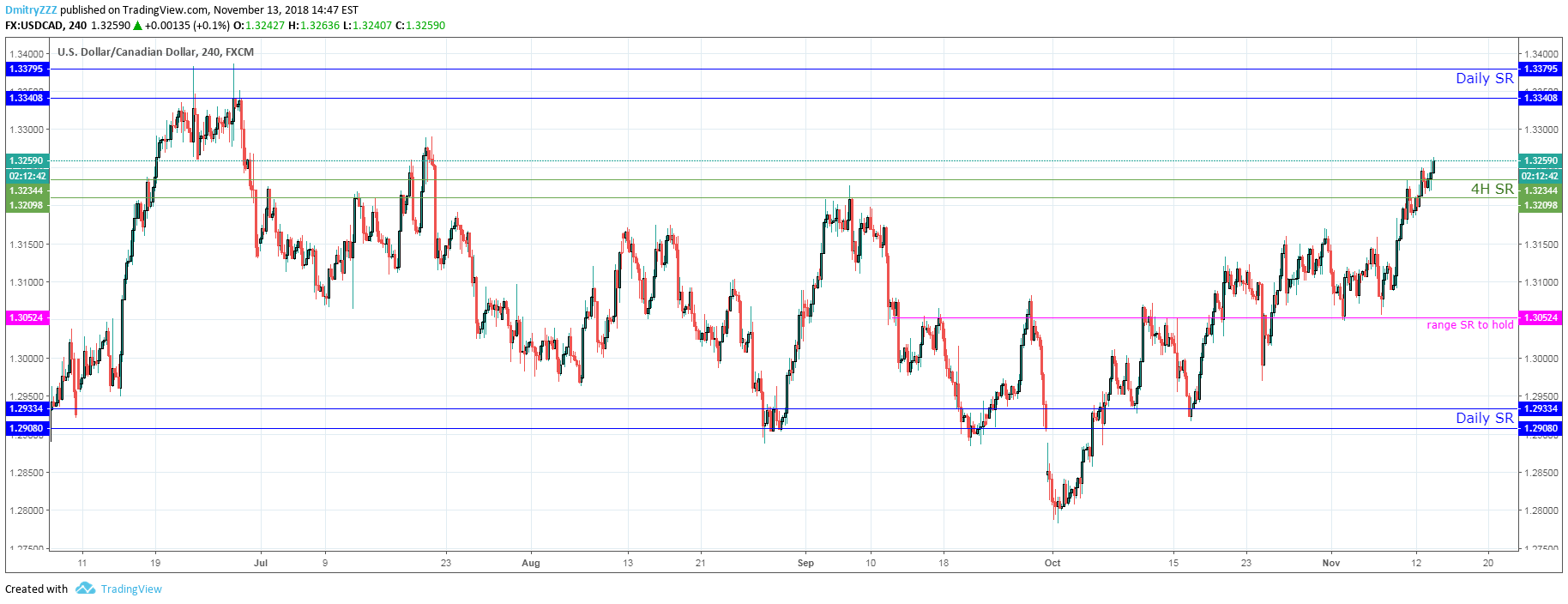The width and height of the screenshot is (1568, 604).
Task: Select the high value 'H:1.32636' in header
Action: 314,26
